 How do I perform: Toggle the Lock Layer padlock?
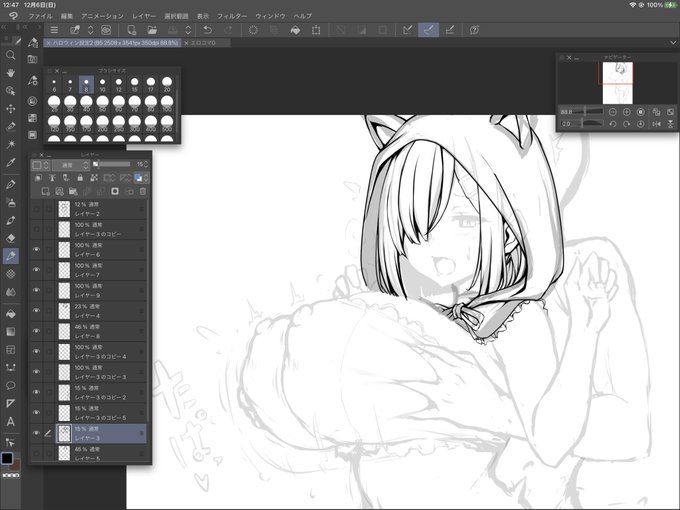(x=80, y=178)
